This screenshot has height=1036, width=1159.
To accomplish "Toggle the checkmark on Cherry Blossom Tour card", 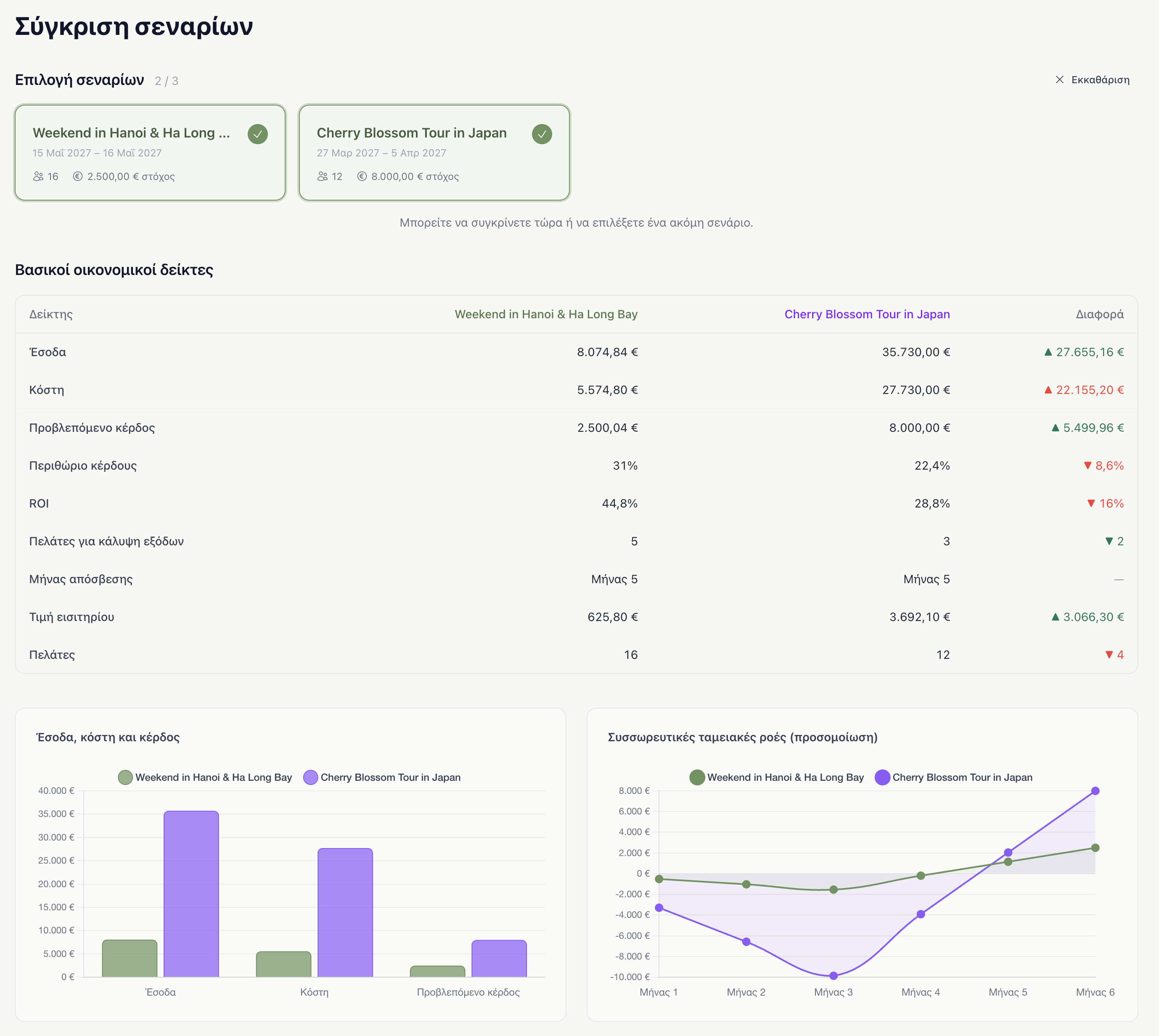I will (542, 135).
